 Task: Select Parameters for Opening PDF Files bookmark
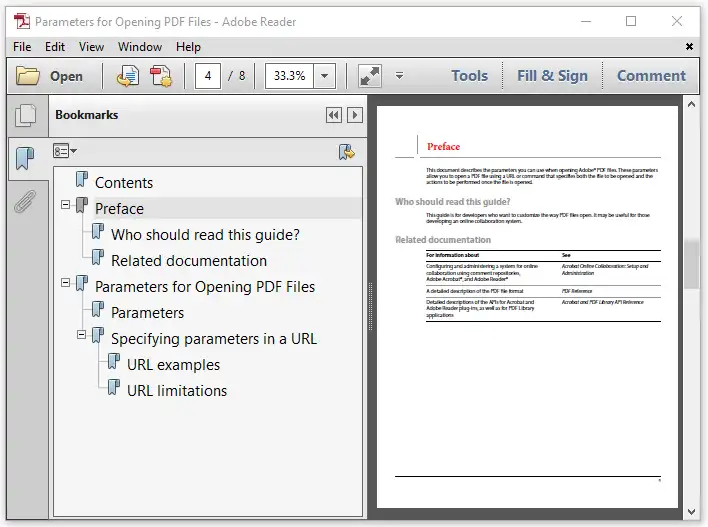tap(205, 287)
